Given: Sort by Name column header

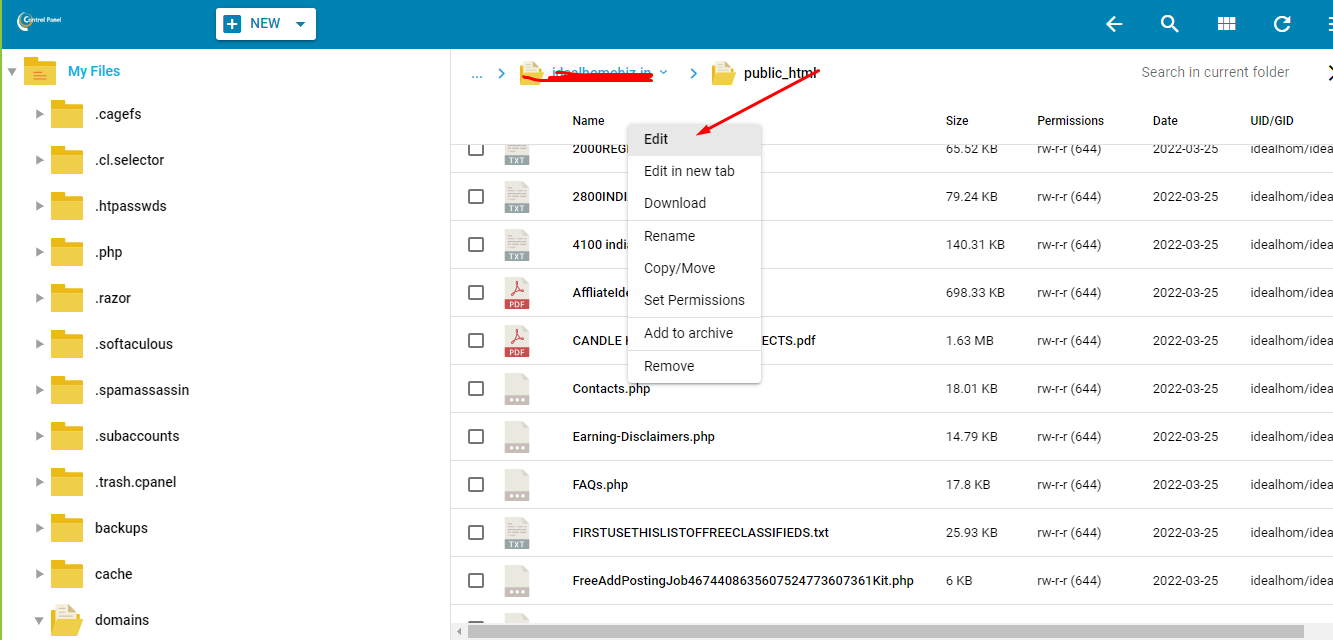Looking at the screenshot, I should [588, 121].
